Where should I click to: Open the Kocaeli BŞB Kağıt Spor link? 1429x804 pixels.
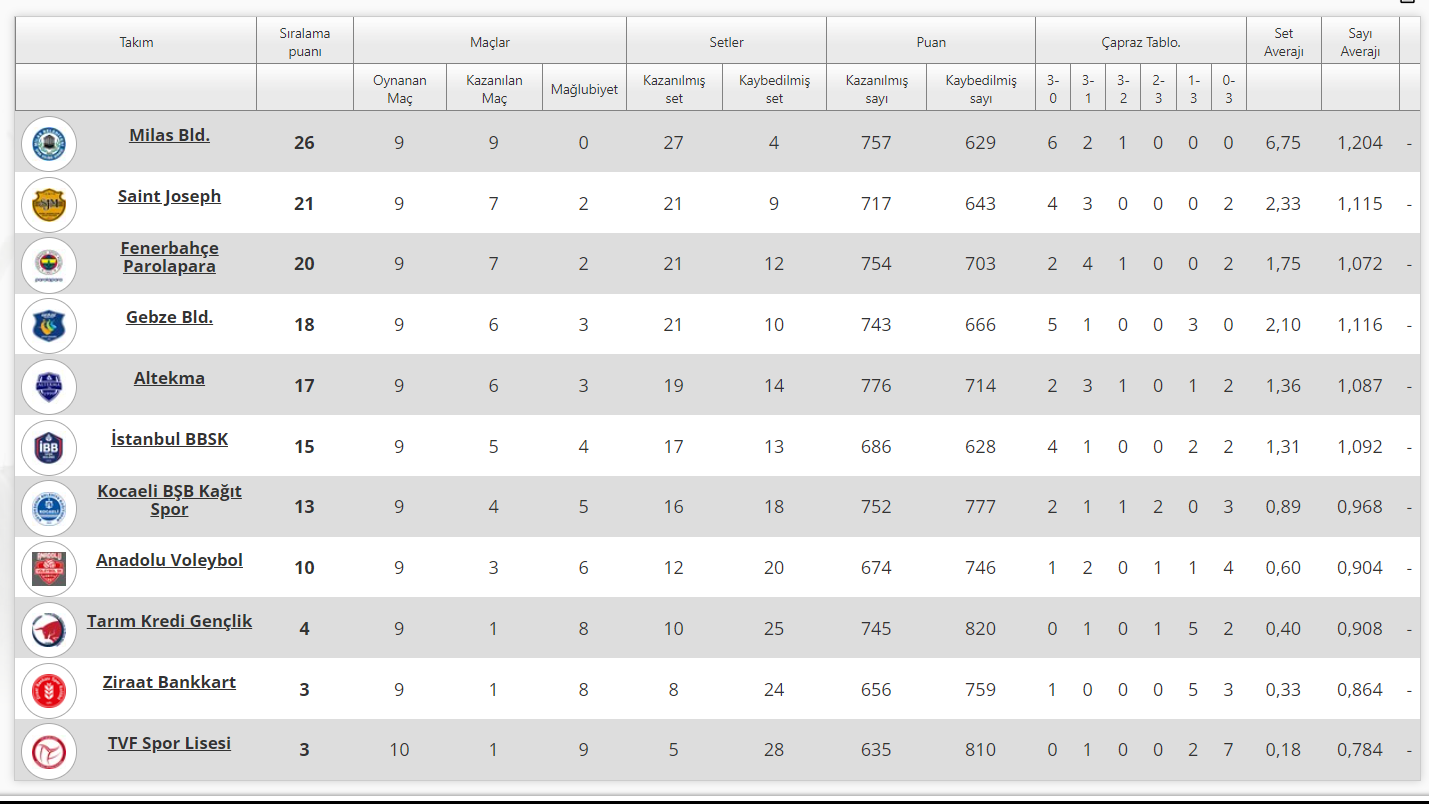(169, 500)
